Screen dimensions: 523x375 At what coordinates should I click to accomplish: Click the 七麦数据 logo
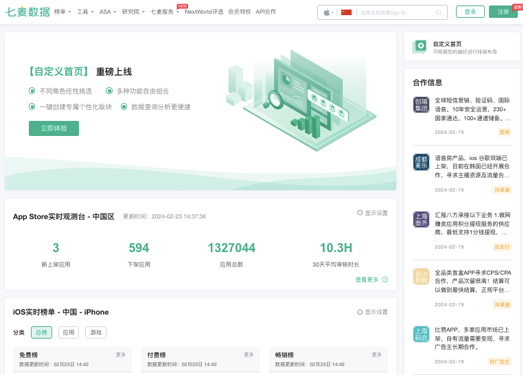coord(28,12)
